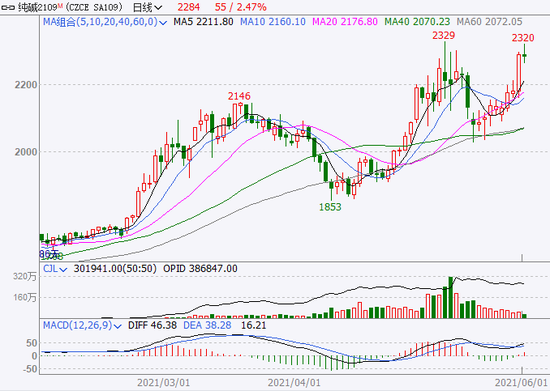Image resolution: width=550 pixels, height=391 pixels.
Task: Open the 日线 period dropdown
Action: click(147, 7)
